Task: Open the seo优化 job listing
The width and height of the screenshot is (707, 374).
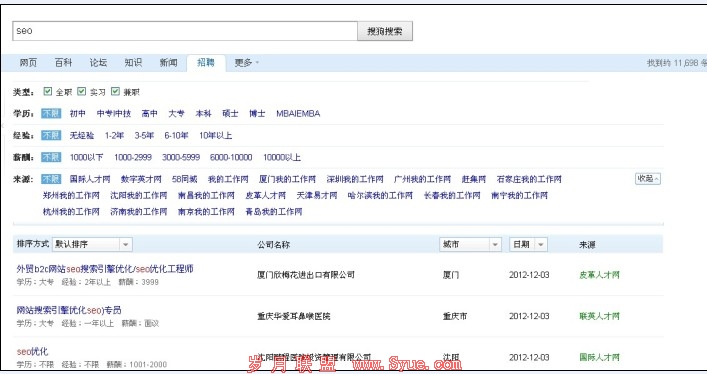Action: tap(32, 351)
